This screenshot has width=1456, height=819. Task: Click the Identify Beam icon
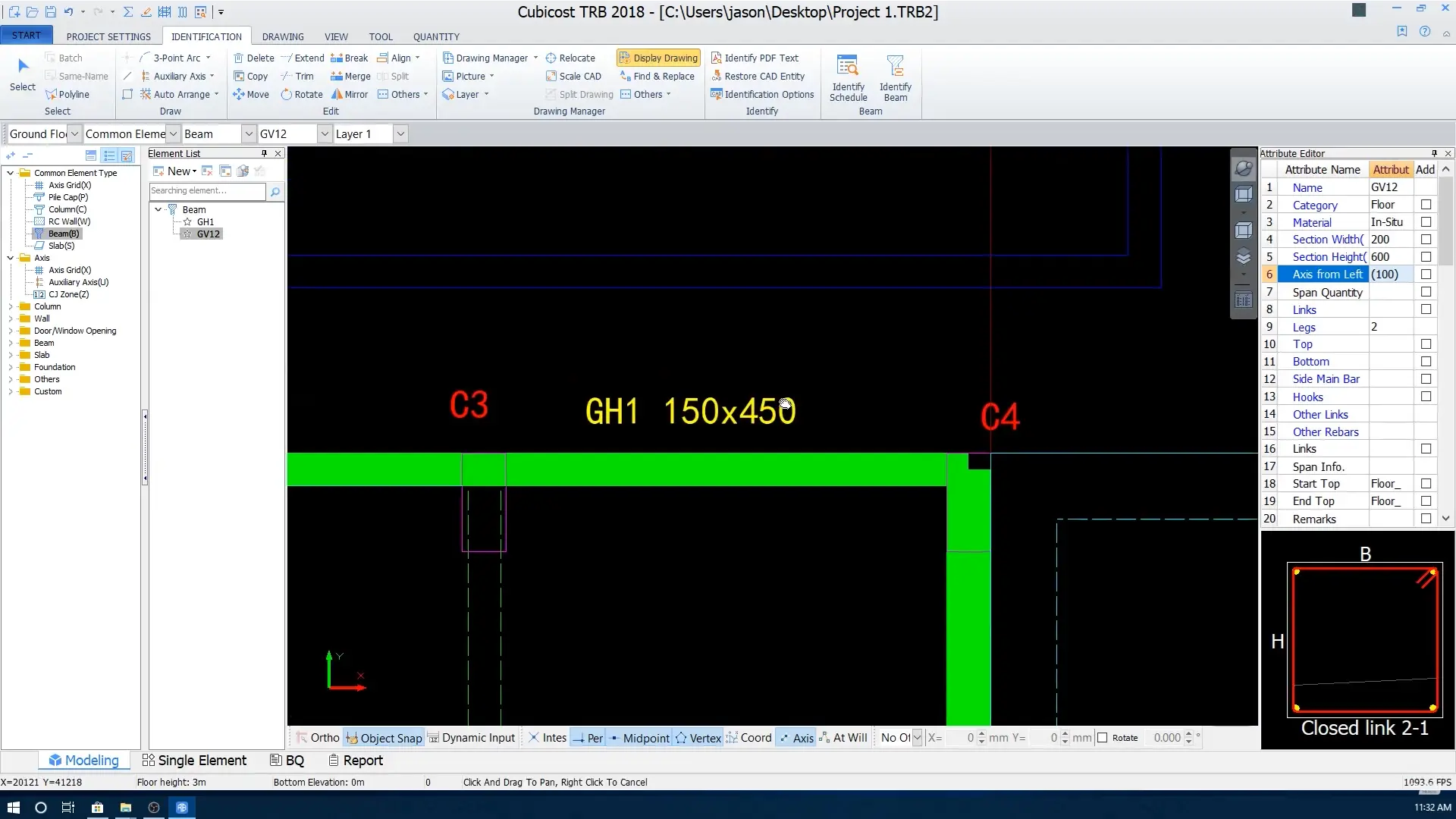click(895, 77)
